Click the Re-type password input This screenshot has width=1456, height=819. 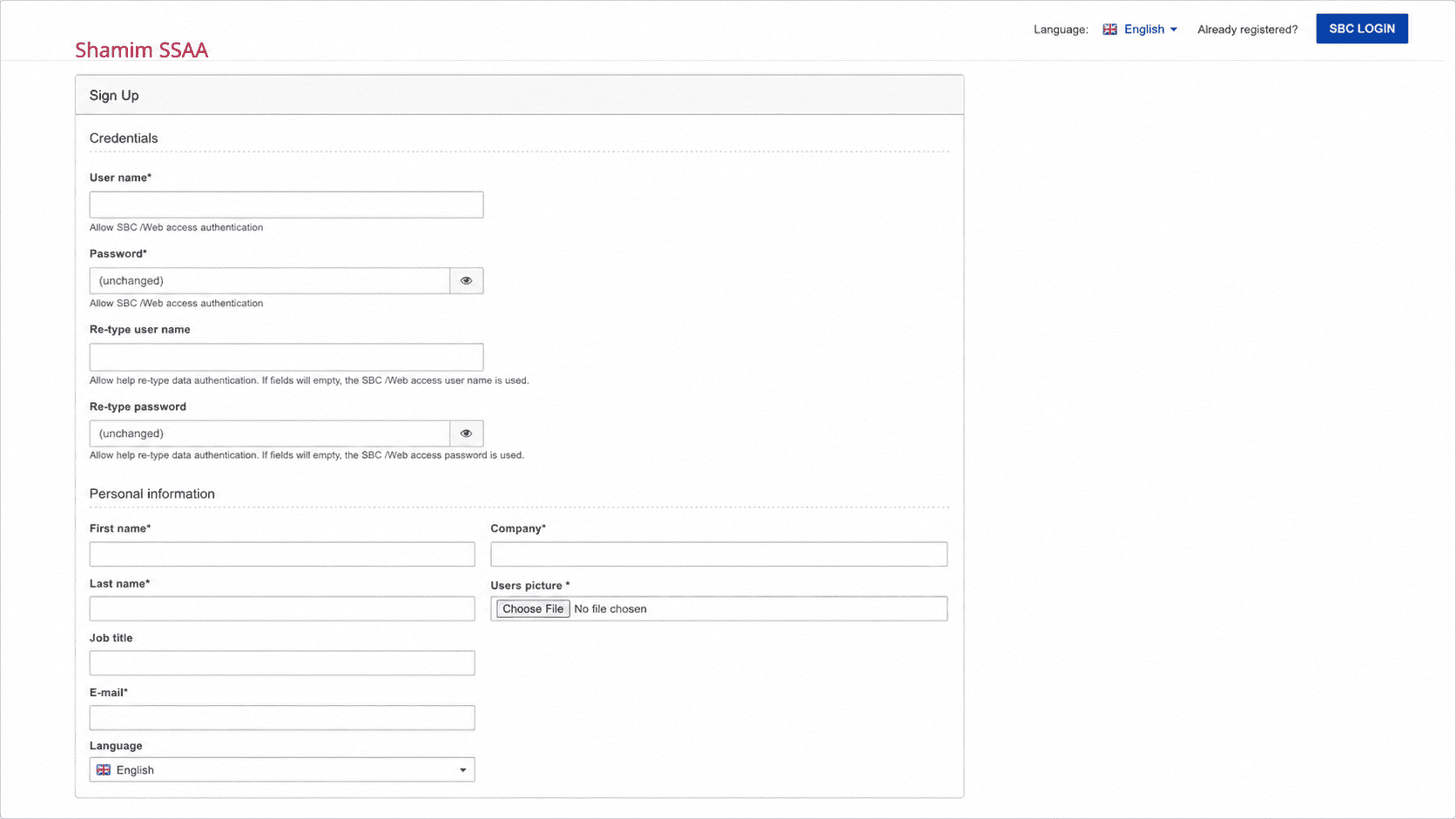pos(270,433)
